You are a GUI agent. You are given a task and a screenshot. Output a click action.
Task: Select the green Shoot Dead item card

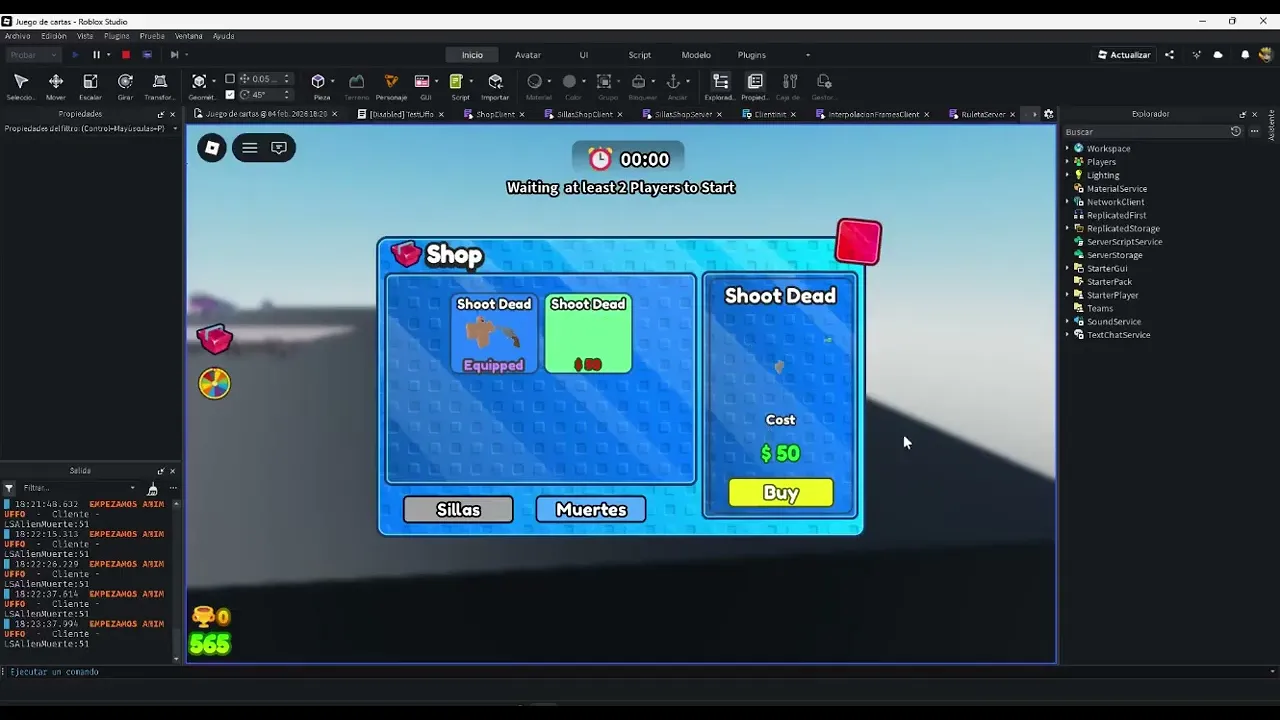588,335
